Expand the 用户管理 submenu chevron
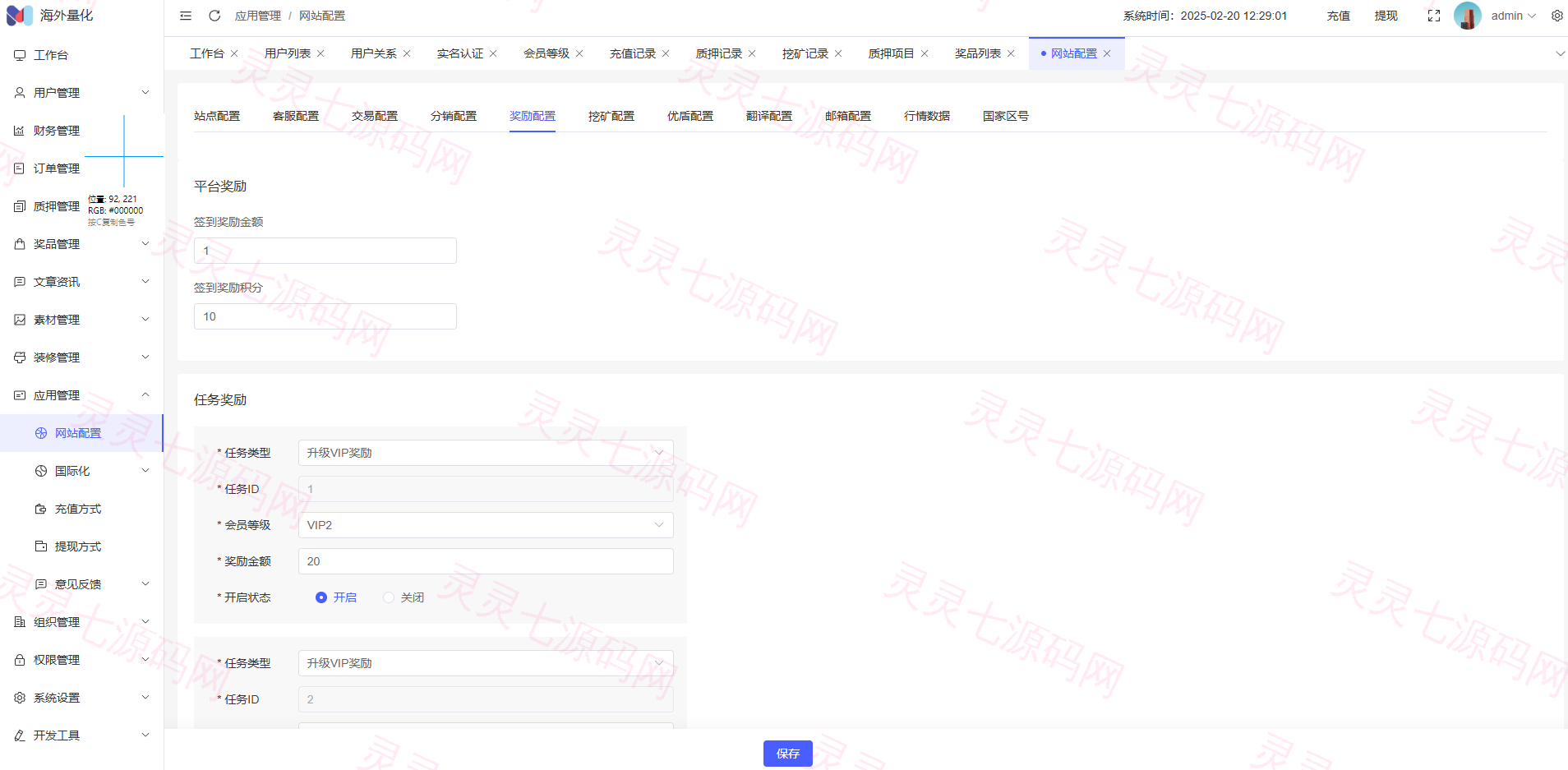This screenshot has width=1568, height=770. click(x=145, y=92)
